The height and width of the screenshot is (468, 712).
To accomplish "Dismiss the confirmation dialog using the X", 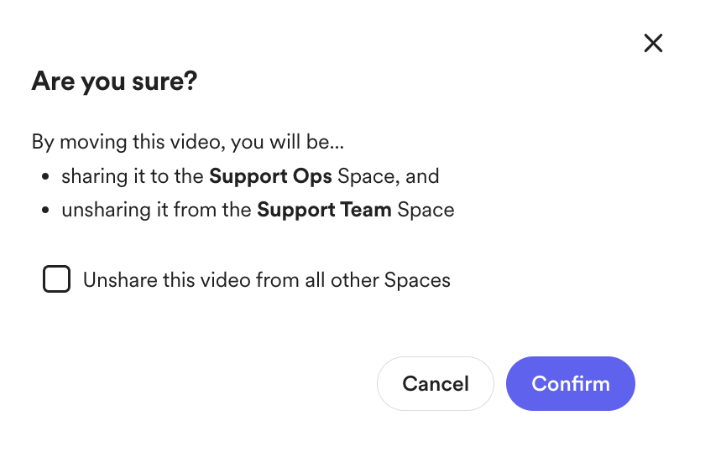I will click(x=653, y=43).
